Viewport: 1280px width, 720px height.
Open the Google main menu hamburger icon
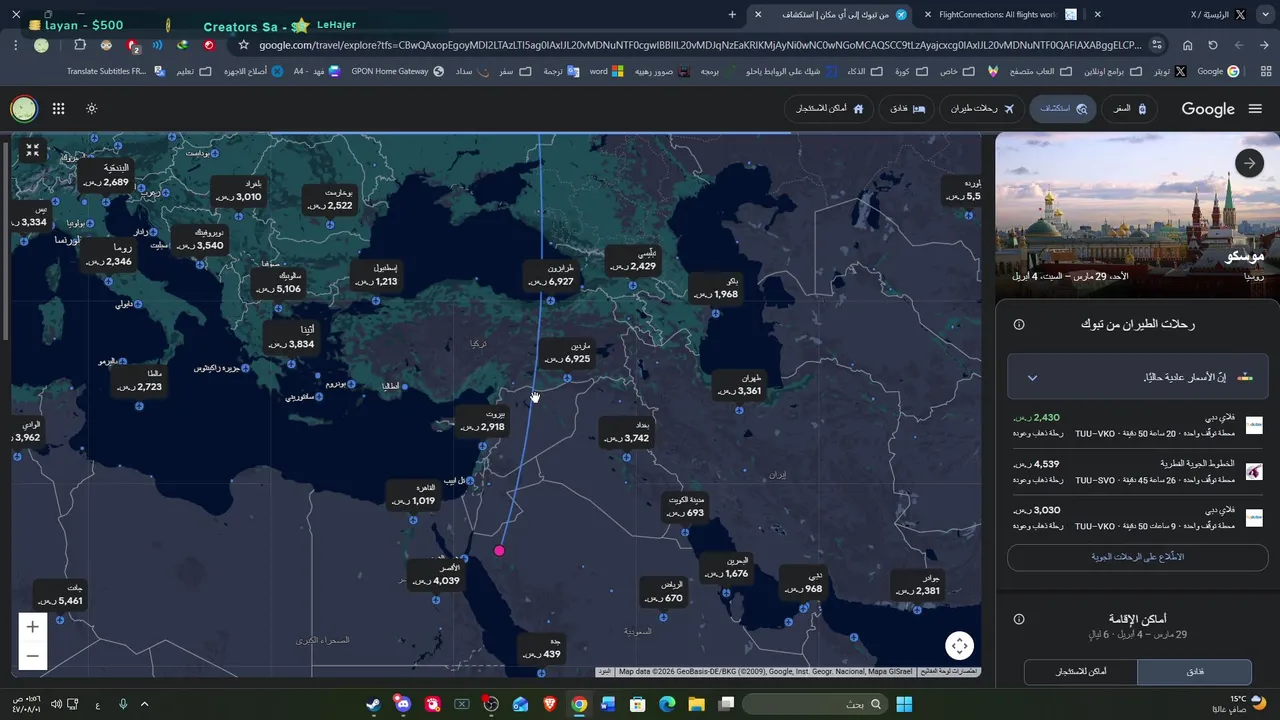pyautogui.click(x=1255, y=109)
